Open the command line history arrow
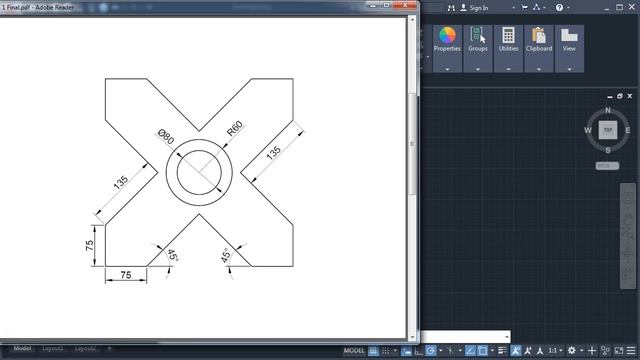 click(x=507, y=337)
